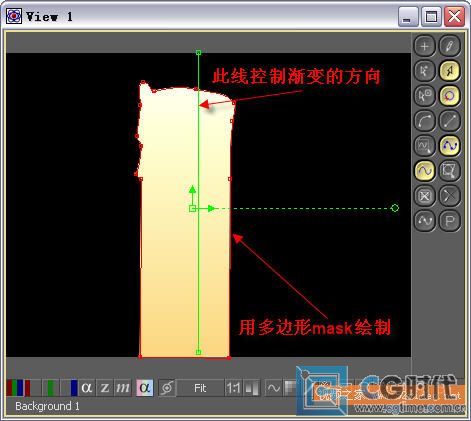Select the pointer-with-square Done tool

424,96
